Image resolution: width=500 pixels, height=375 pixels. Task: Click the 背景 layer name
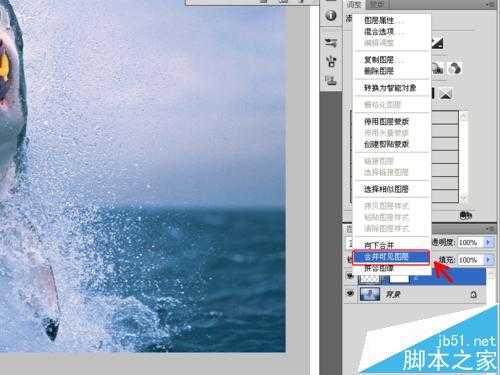[393, 294]
